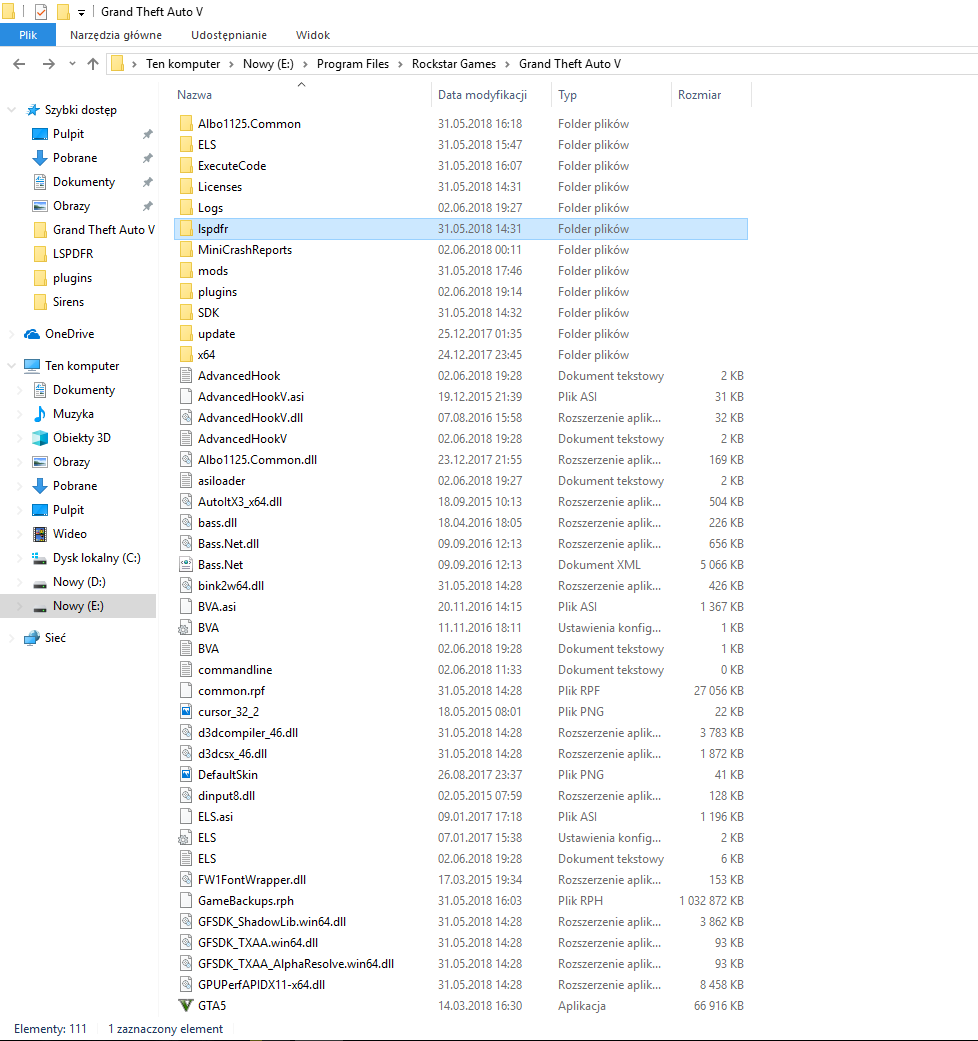Select the Bass.Net XML document icon
The width and height of the screenshot is (978, 1041).
click(187, 564)
